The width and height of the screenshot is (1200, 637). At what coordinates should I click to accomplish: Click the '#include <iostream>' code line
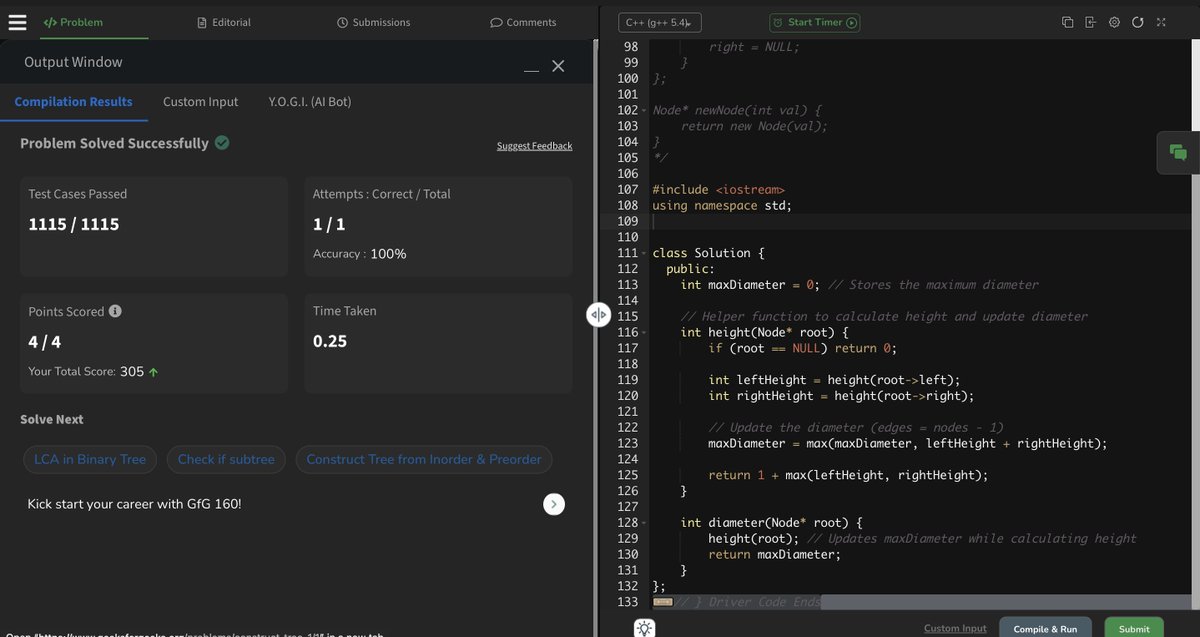pyautogui.click(x=718, y=189)
